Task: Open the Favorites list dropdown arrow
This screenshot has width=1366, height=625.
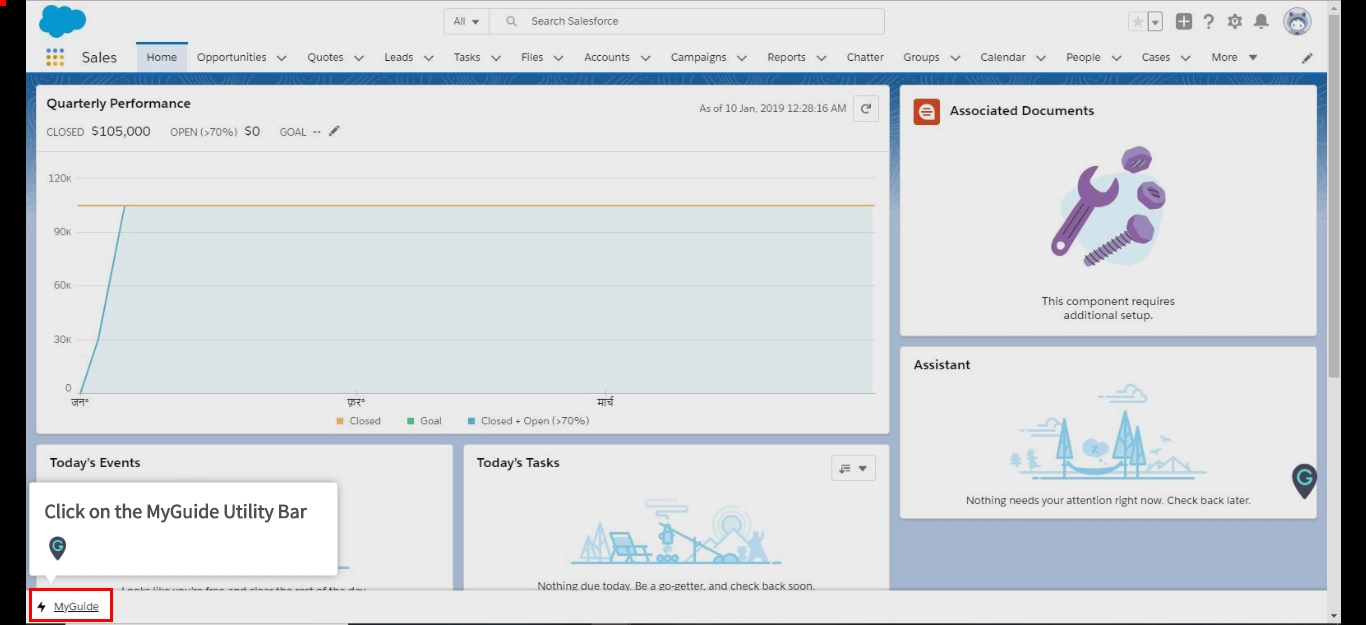Action: coord(1155,21)
